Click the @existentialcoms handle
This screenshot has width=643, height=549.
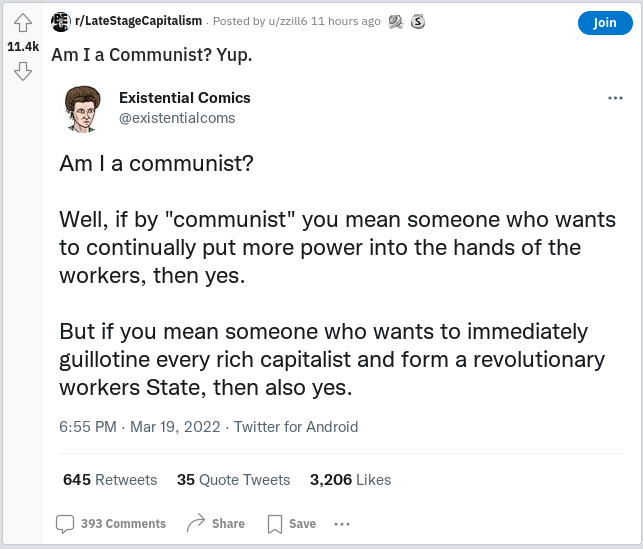point(177,118)
